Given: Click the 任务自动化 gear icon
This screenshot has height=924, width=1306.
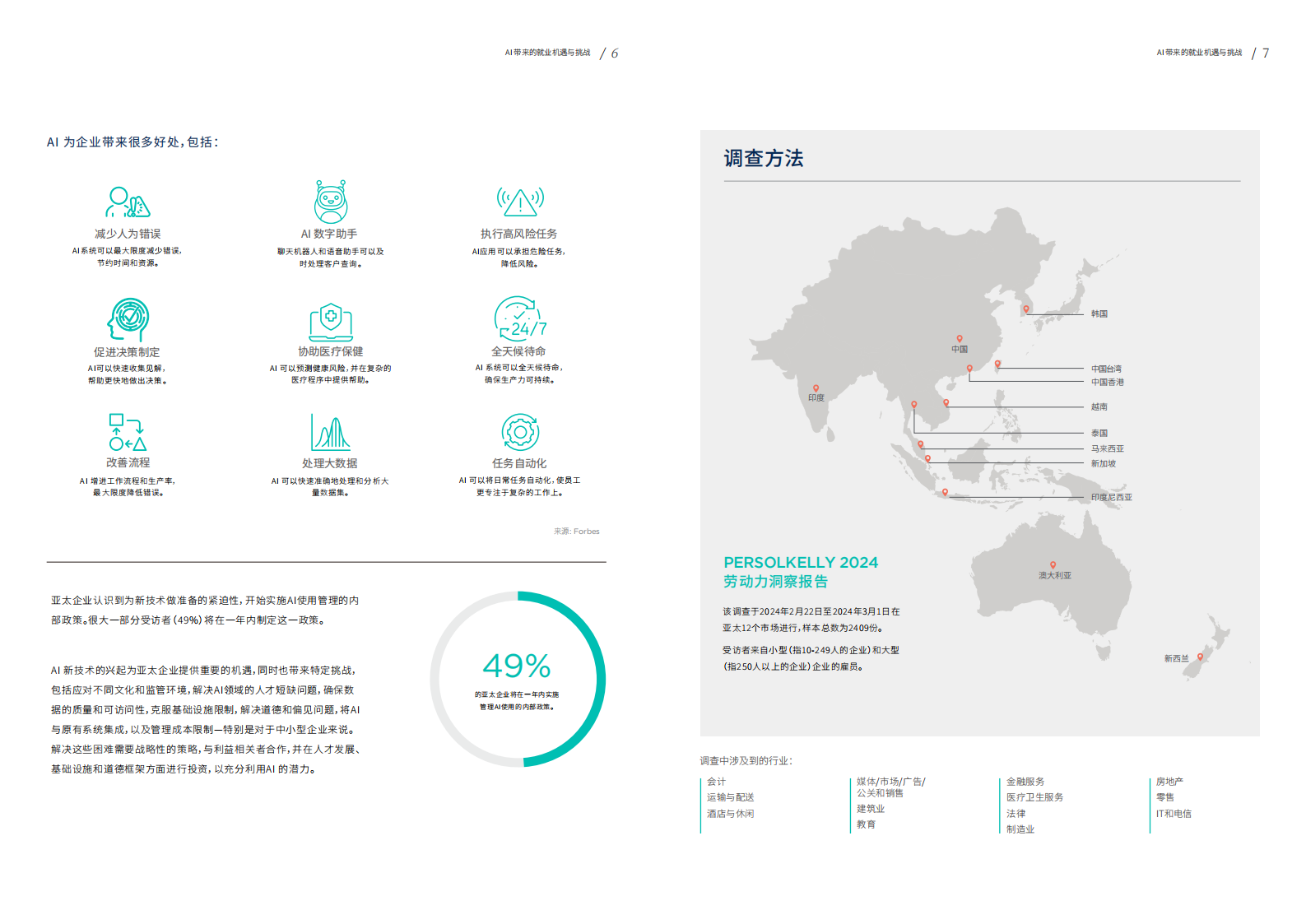Looking at the screenshot, I should [519, 432].
